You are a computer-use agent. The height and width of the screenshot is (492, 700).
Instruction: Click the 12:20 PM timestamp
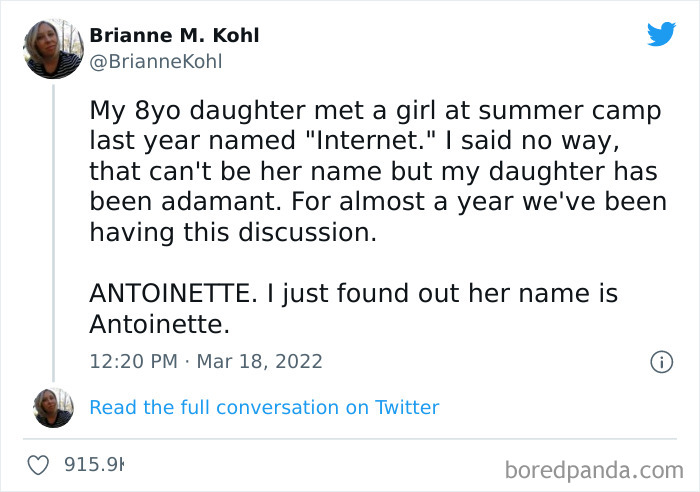pos(132,361)
